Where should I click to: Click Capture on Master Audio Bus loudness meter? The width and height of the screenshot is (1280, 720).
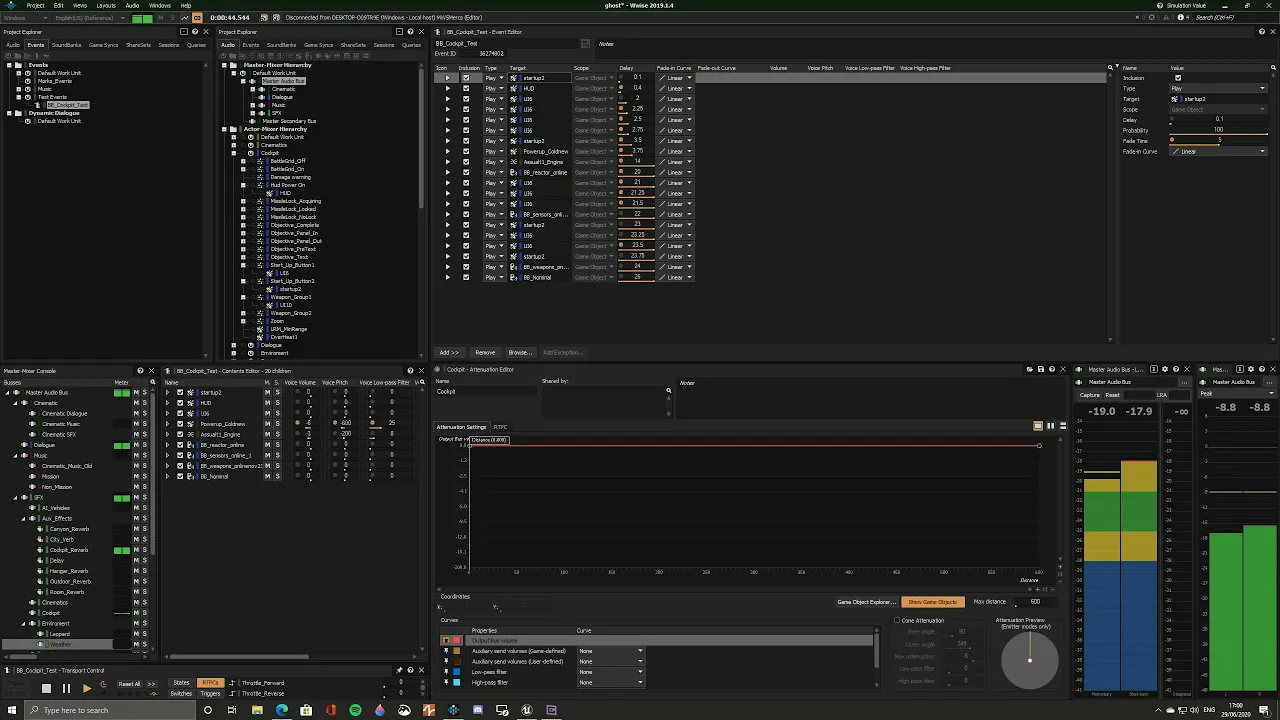click(1090, 395)
